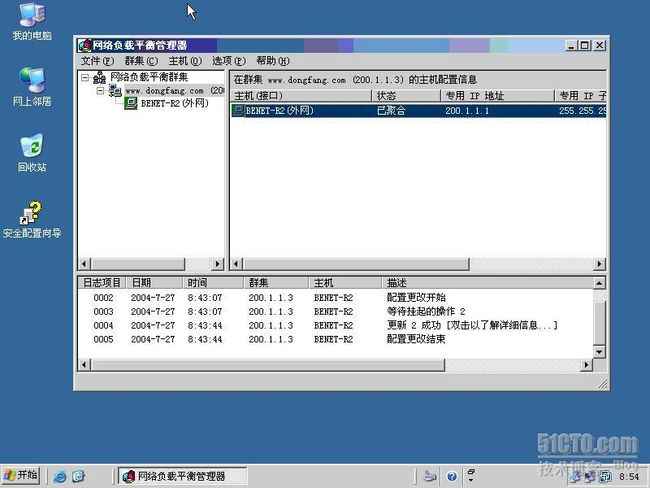Viewport: 650px width, 488px height.
Task: Click the help question mark icon in taskbar
Action: click(x=452, y=476)
